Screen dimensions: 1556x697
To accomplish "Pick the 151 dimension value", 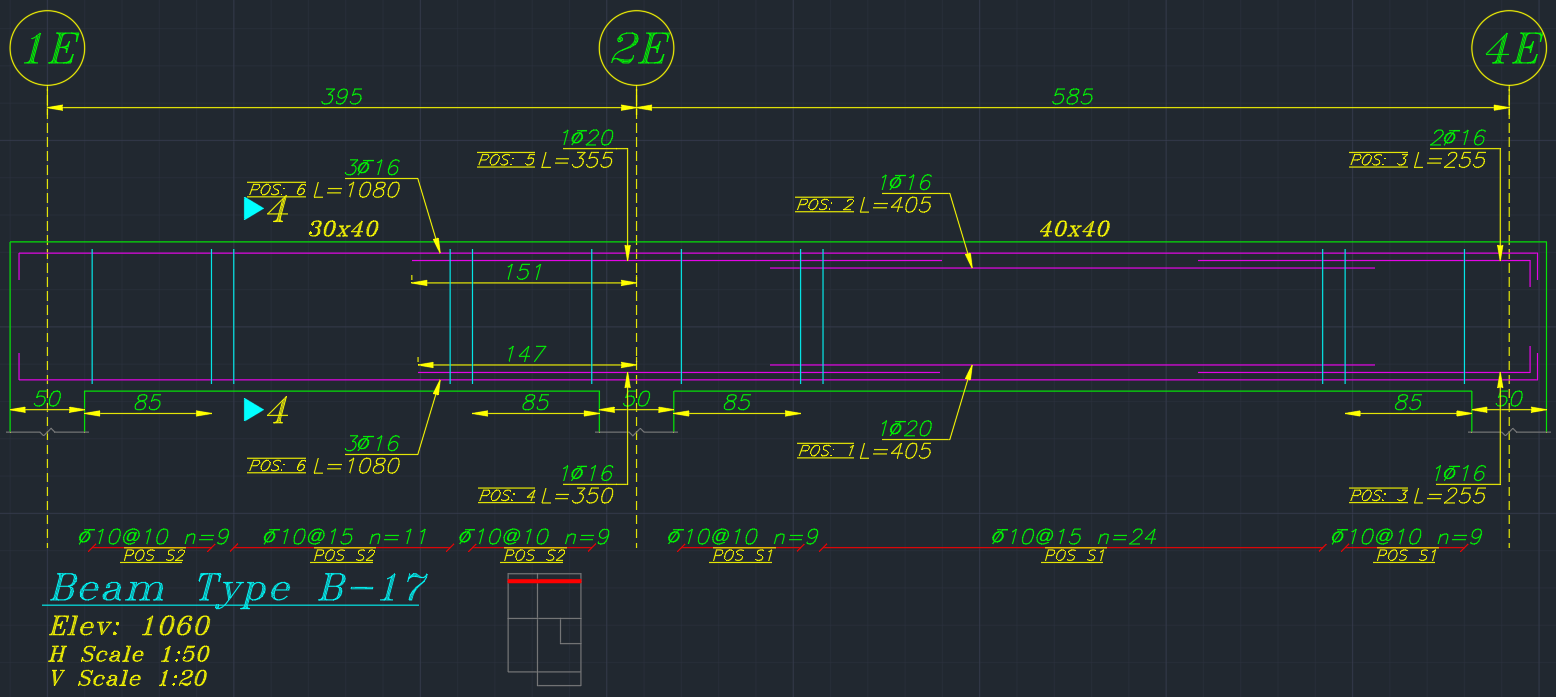I will coord(524,272).
